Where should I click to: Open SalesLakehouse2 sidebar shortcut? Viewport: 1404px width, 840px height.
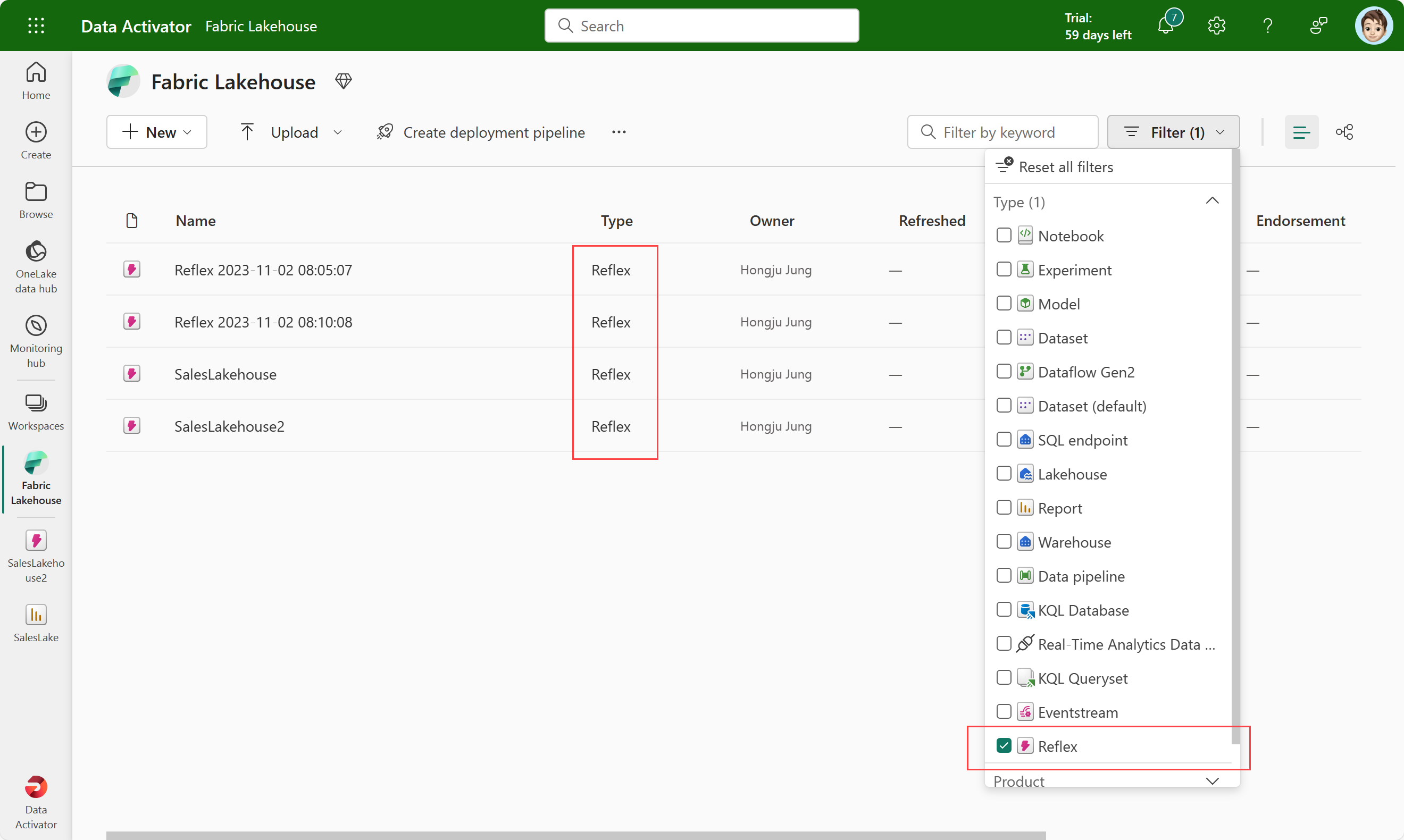click(x=36, y=556)
